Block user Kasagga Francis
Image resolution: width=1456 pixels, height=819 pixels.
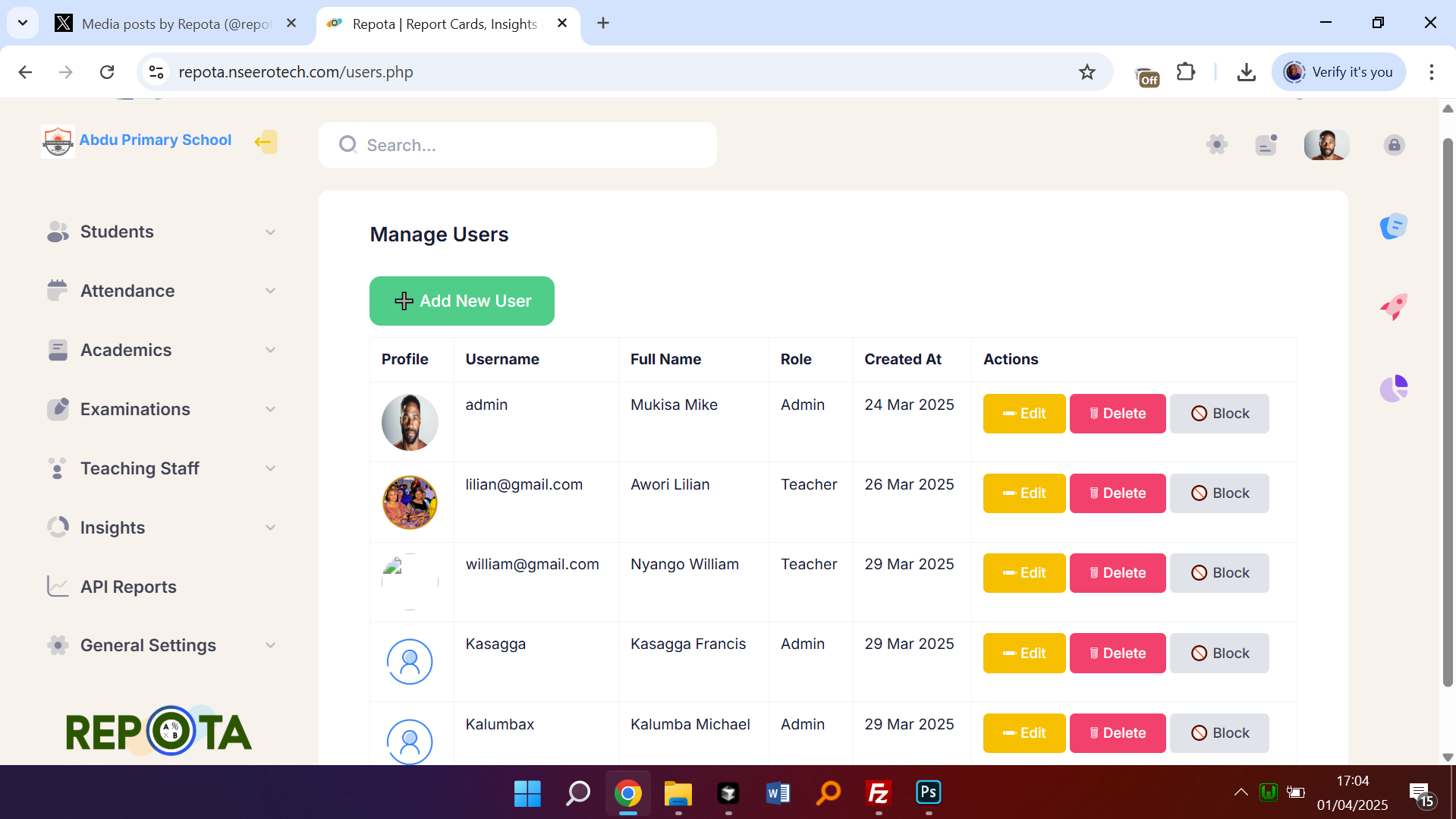coord(1219,654)
